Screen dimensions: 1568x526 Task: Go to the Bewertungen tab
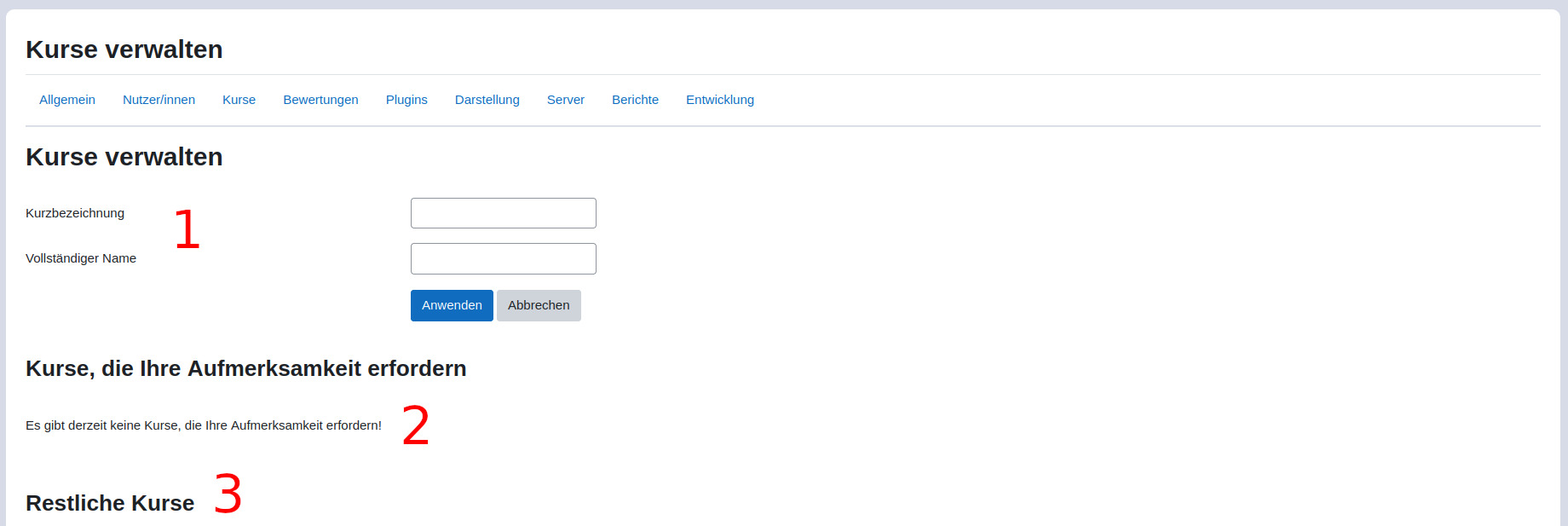pos(320,100)
